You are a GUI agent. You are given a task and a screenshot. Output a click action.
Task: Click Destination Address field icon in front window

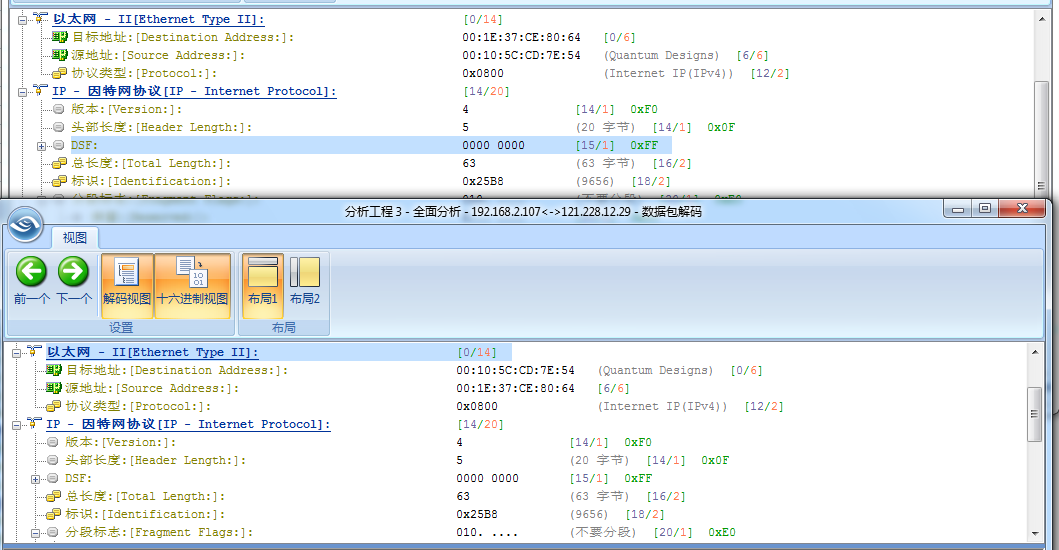[53, 370]
